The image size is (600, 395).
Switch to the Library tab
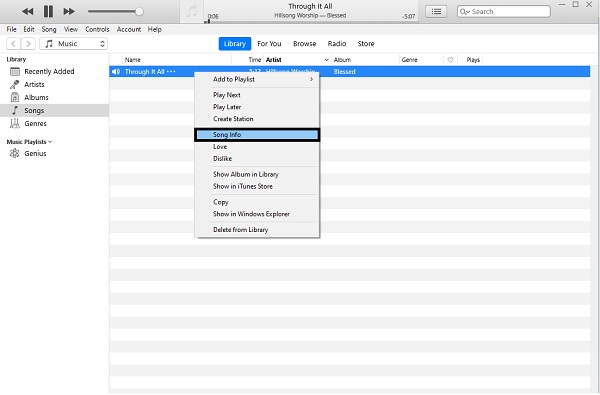(x=235, y=44)
